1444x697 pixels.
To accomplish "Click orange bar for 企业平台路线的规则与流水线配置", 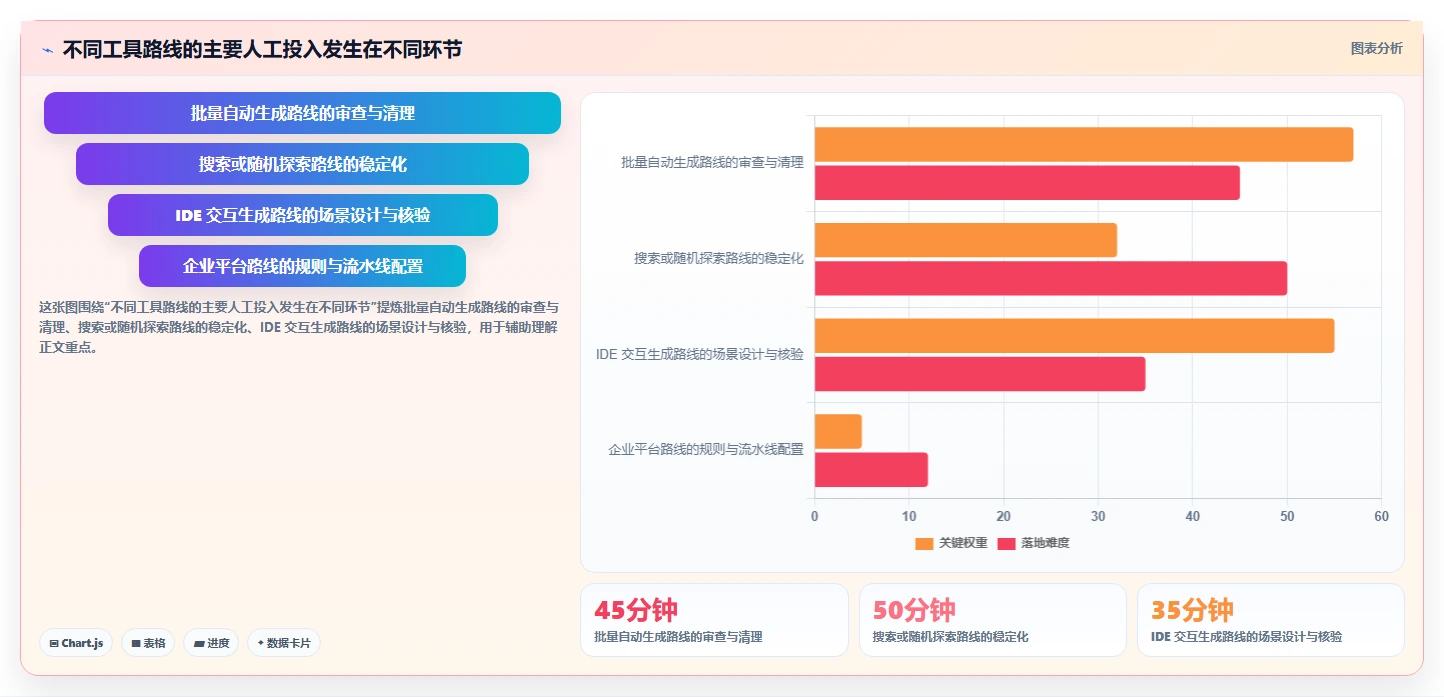I will click(x=838, y=431).
